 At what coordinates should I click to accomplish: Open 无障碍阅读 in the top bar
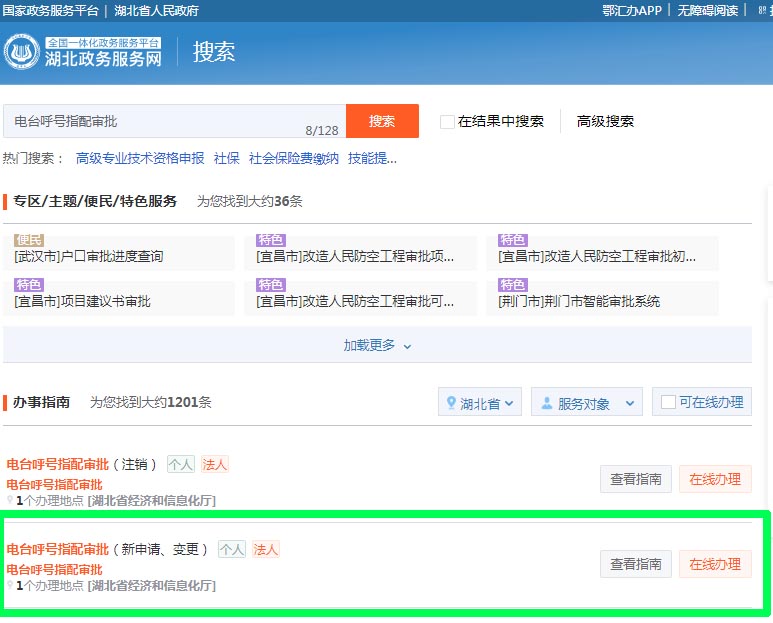tap(707, 10)
